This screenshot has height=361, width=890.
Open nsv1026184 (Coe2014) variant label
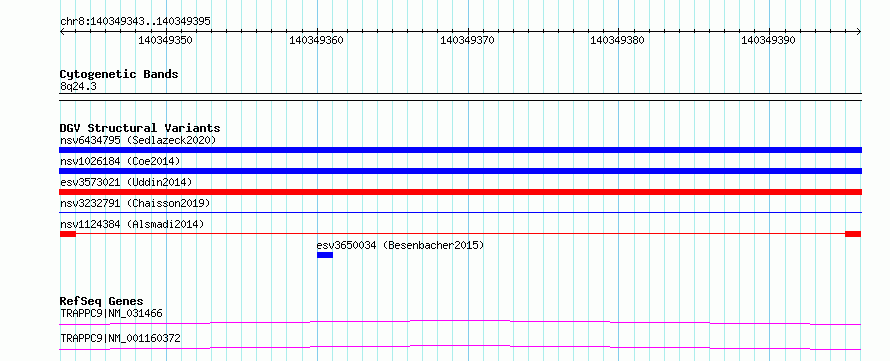(120, 162)
